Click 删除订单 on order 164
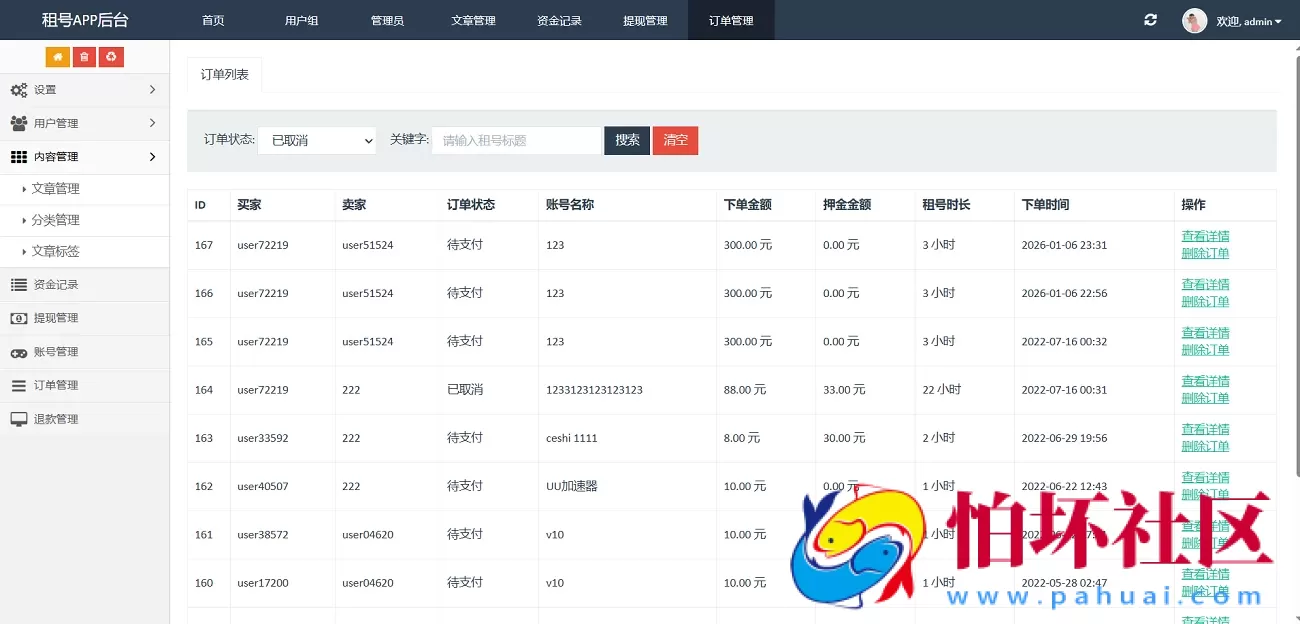The width and height of the screenshot is (1300, 624). point(1205,397)
